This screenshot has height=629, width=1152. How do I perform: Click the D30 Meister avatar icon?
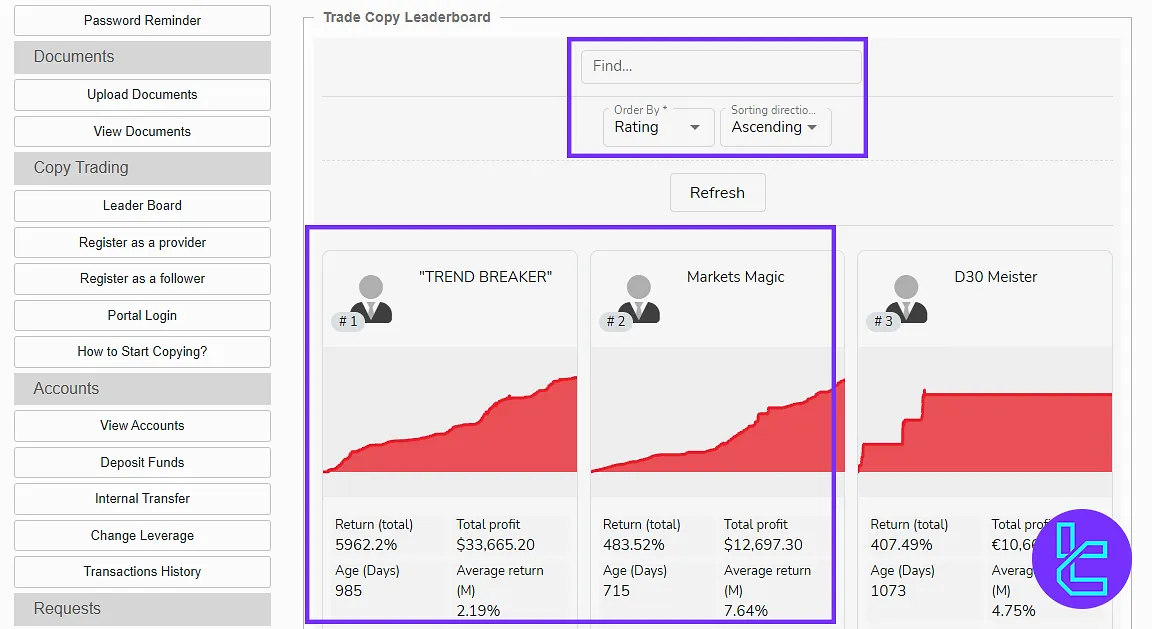click(x=907, y=299)
